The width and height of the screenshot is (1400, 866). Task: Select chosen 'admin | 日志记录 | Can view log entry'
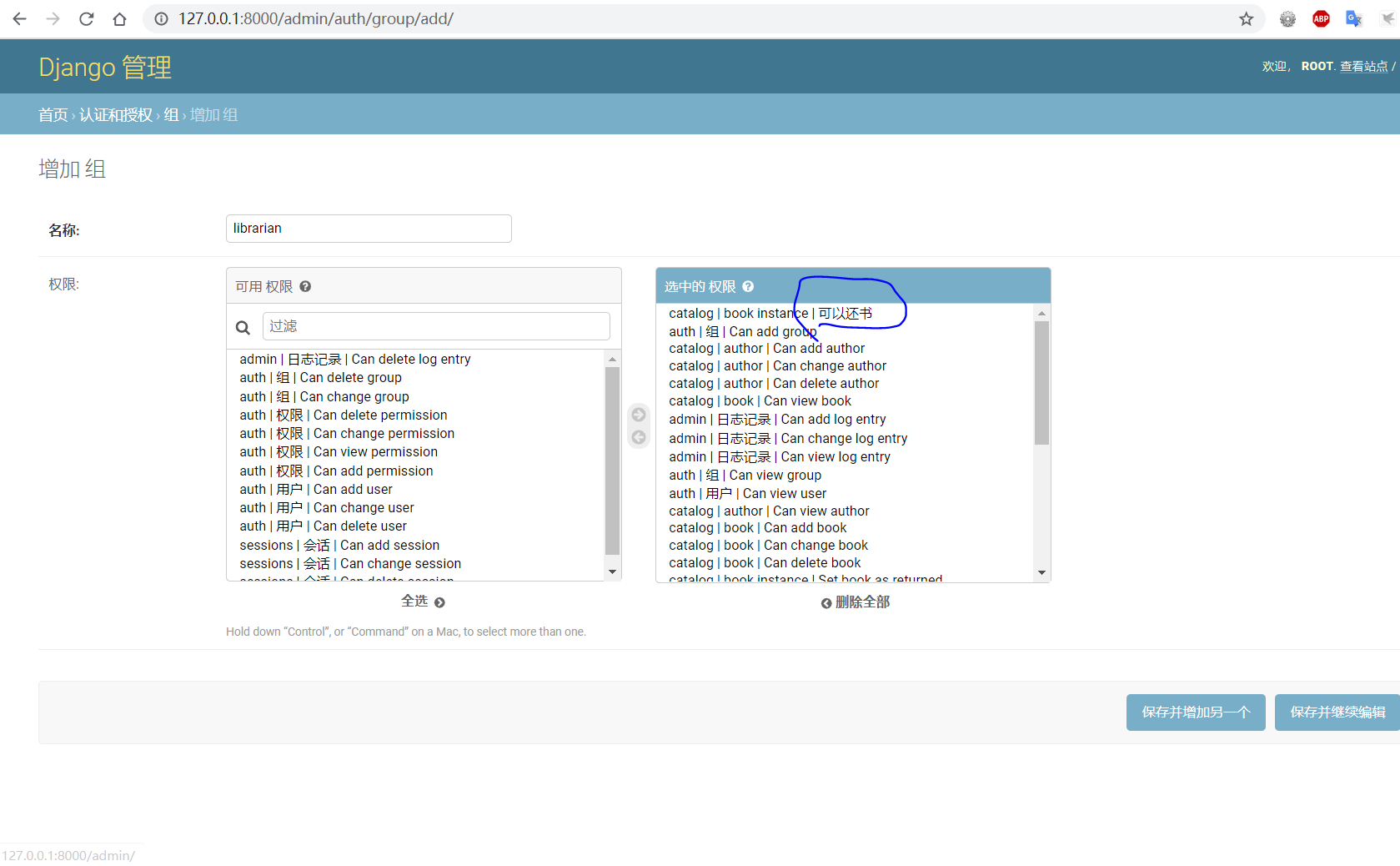pyautogui.click(x=845, y=456)
